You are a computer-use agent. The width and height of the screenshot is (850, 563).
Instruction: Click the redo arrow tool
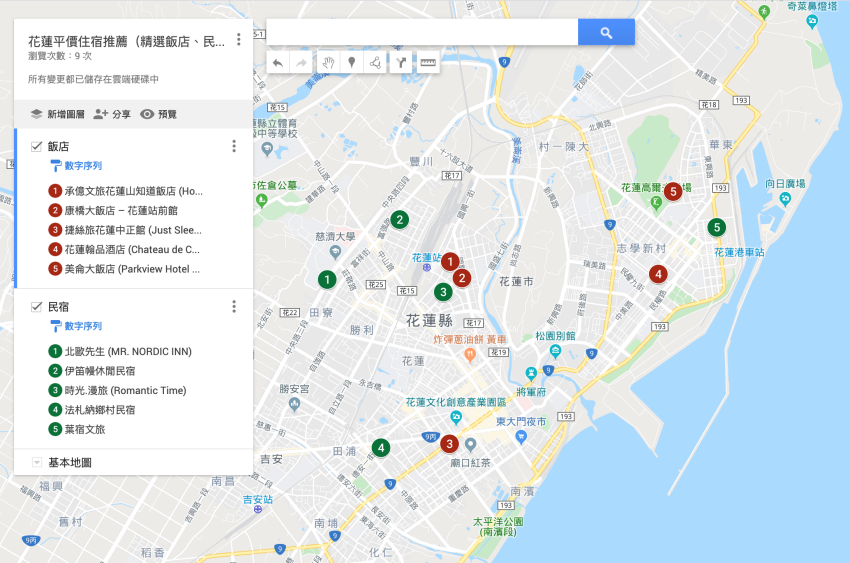click(x=301, y=63)
